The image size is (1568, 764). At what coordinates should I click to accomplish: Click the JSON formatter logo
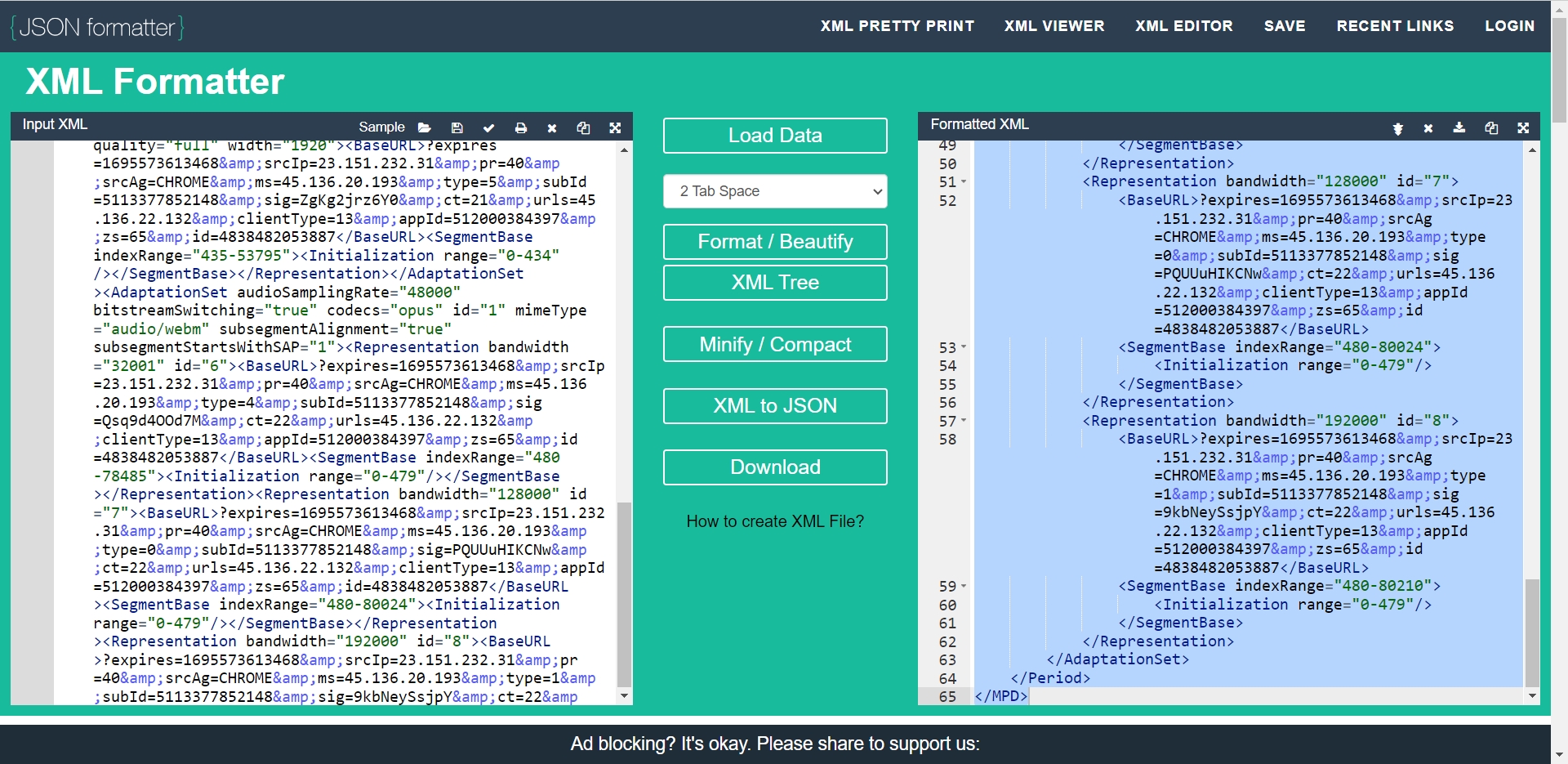(97, 27)
